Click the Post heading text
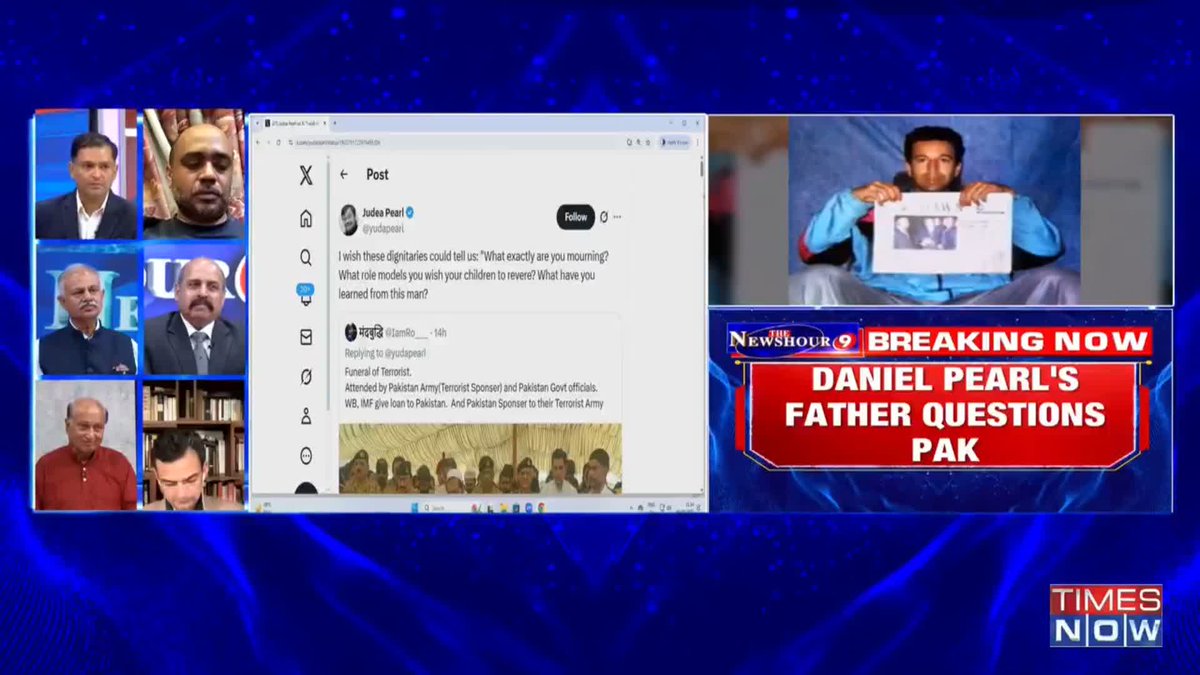Screen dimensions: 1200x675 [377, 174]
